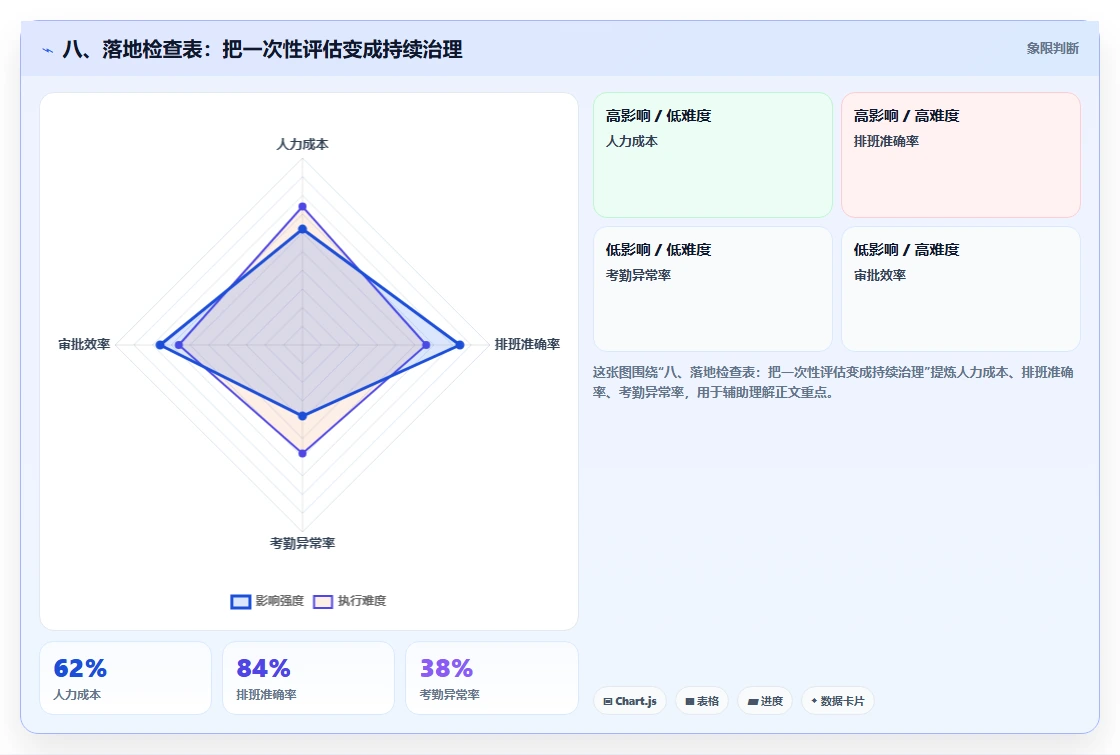Image resolution: width=1120 pixels, height=755 pixels.
Task: Click 人力成本 text in the green quadrant
Action: click(x=632, y=141)
